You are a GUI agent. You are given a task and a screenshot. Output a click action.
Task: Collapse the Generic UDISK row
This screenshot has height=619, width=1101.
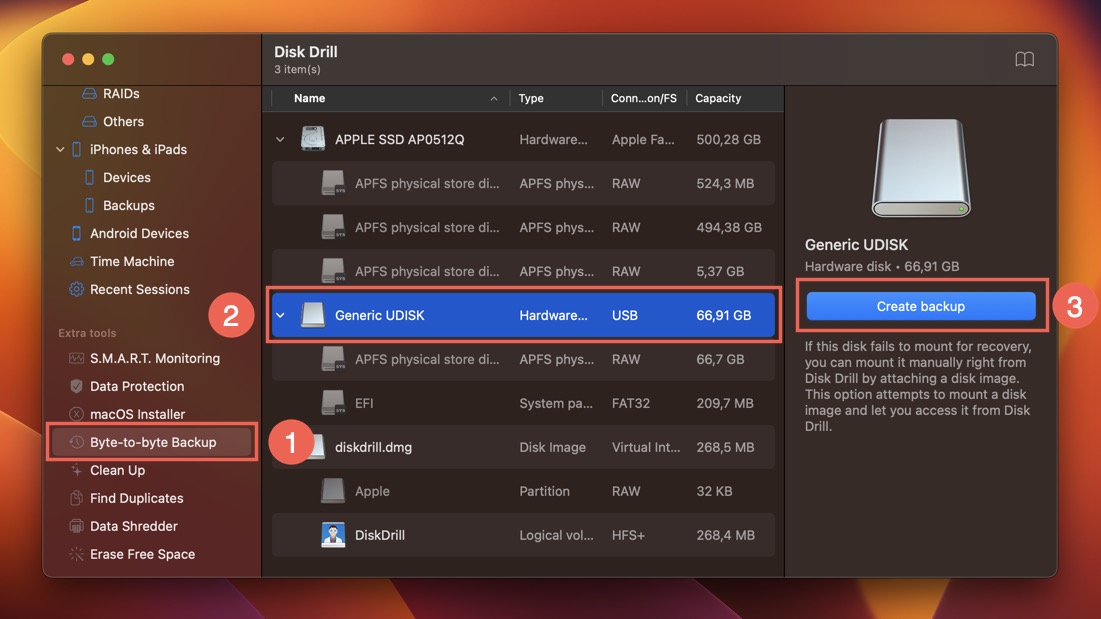280,316
